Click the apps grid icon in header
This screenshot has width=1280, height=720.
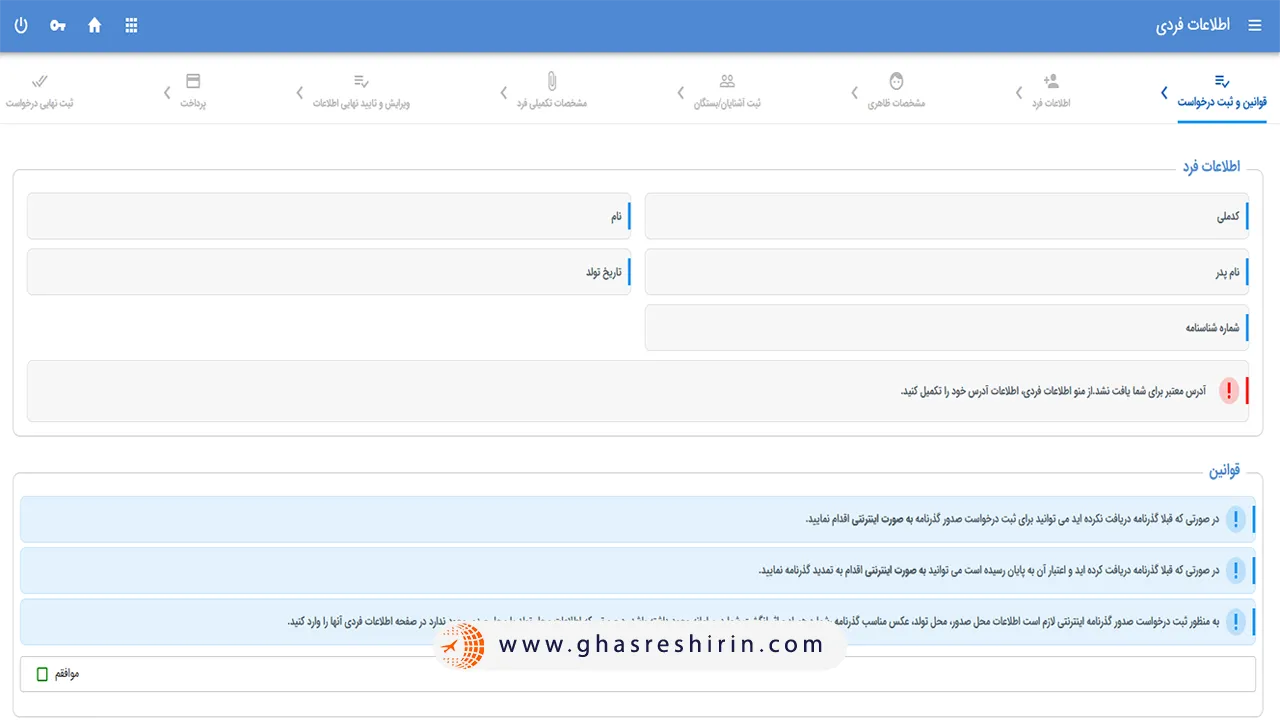pyautogui.click(x=131, y=25)
